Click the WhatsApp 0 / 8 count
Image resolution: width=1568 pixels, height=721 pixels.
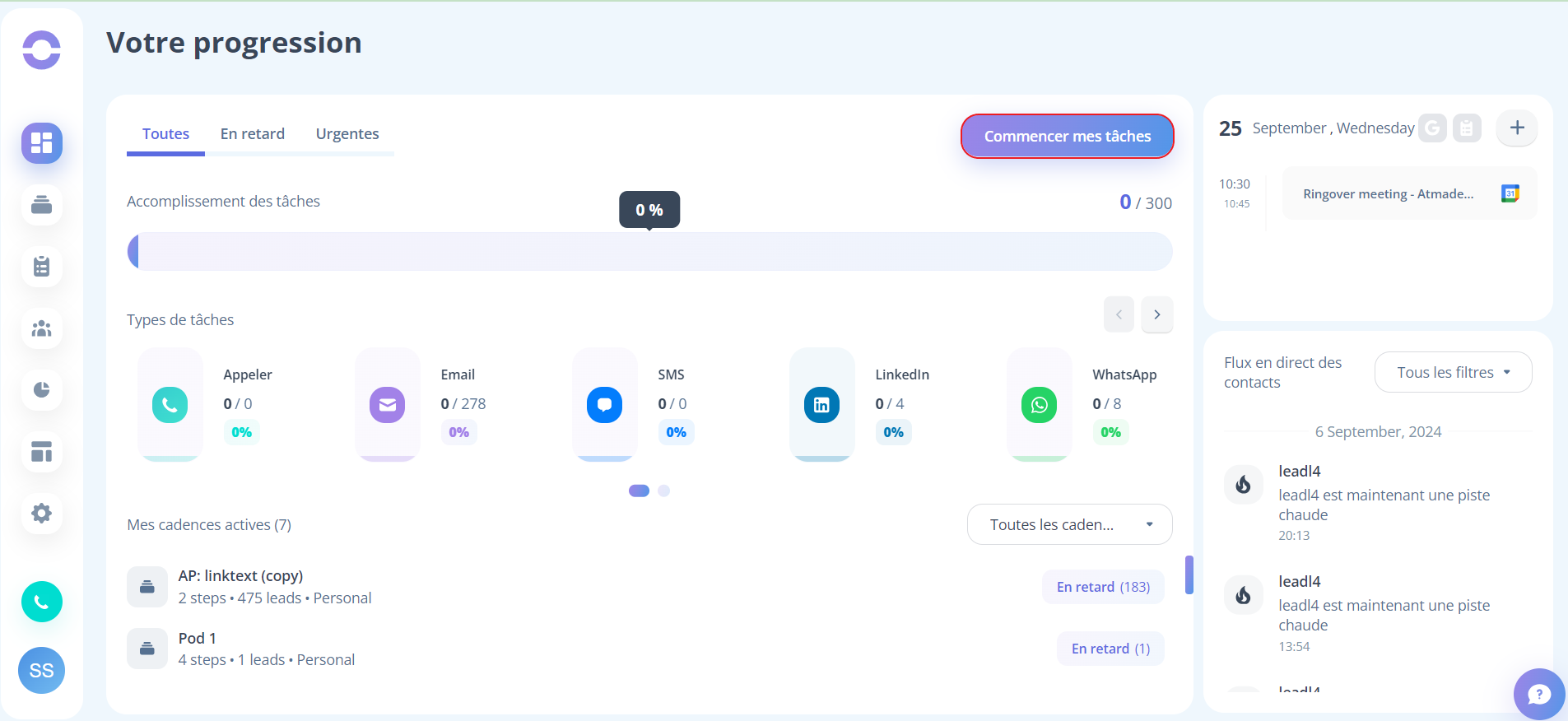1107,403
